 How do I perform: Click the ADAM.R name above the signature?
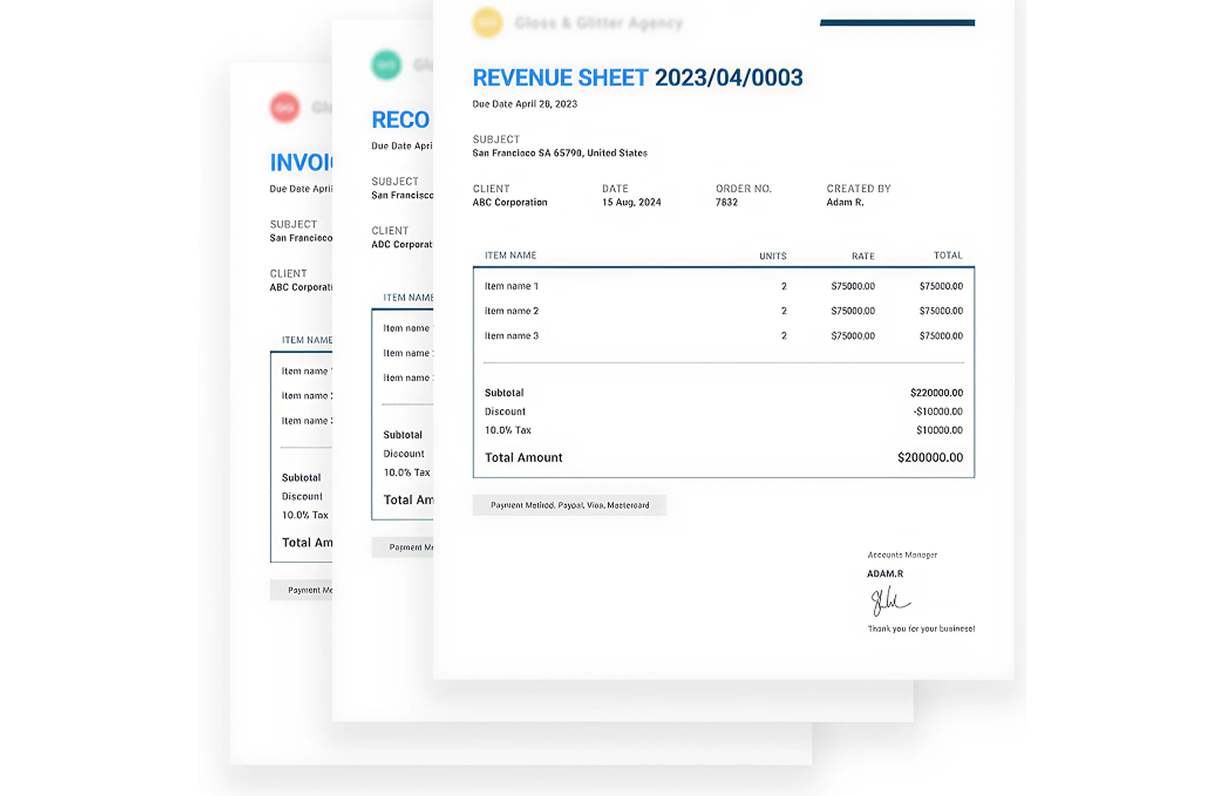[x=885, y=574]
